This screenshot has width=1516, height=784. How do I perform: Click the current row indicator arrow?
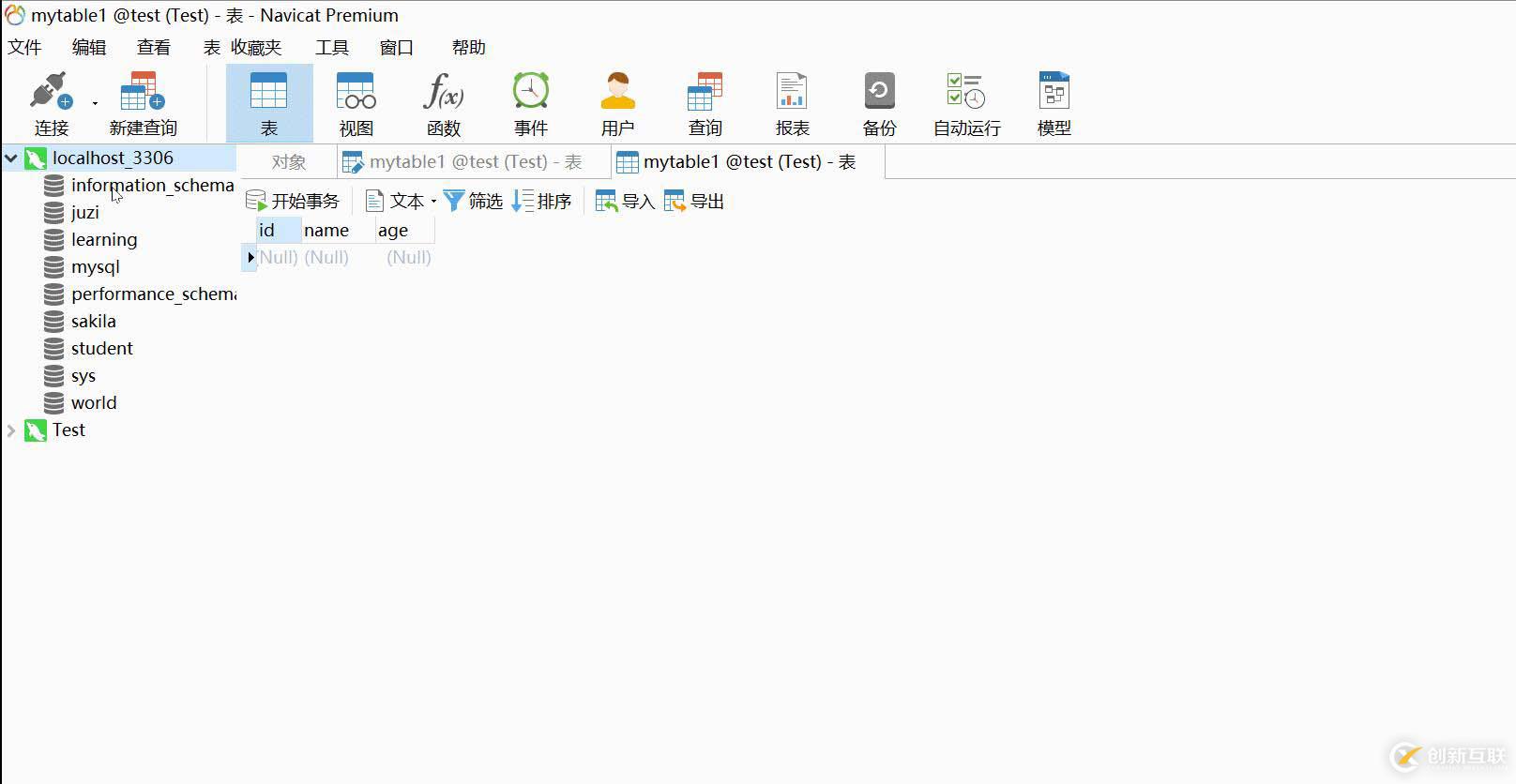(x=250, y=257)
